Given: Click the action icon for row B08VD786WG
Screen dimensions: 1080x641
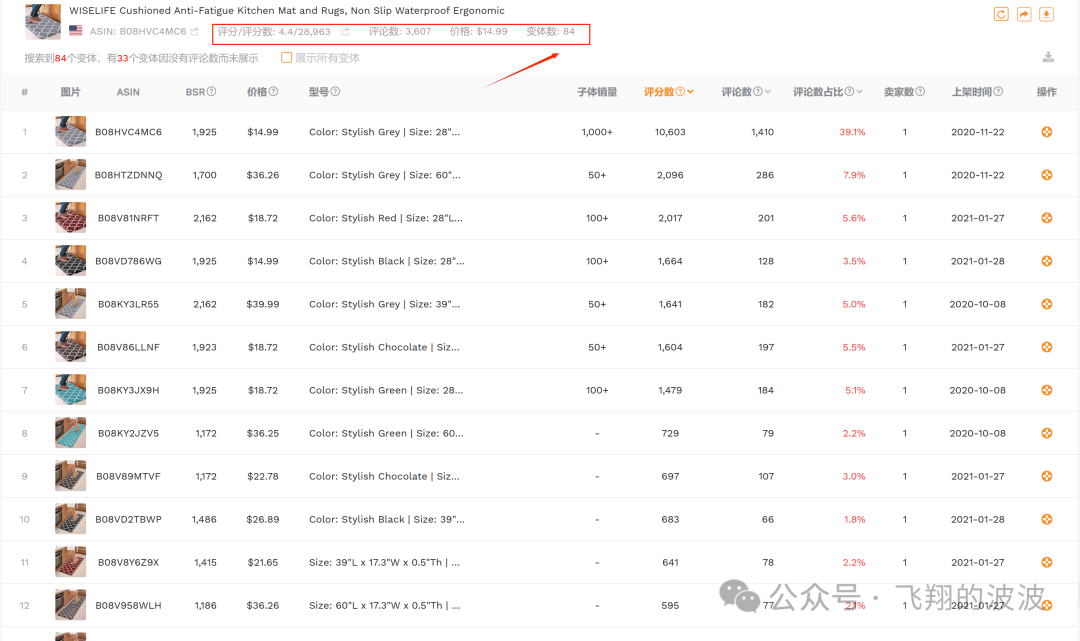Looking at the screenshot, I should (x=1047, y=261).
